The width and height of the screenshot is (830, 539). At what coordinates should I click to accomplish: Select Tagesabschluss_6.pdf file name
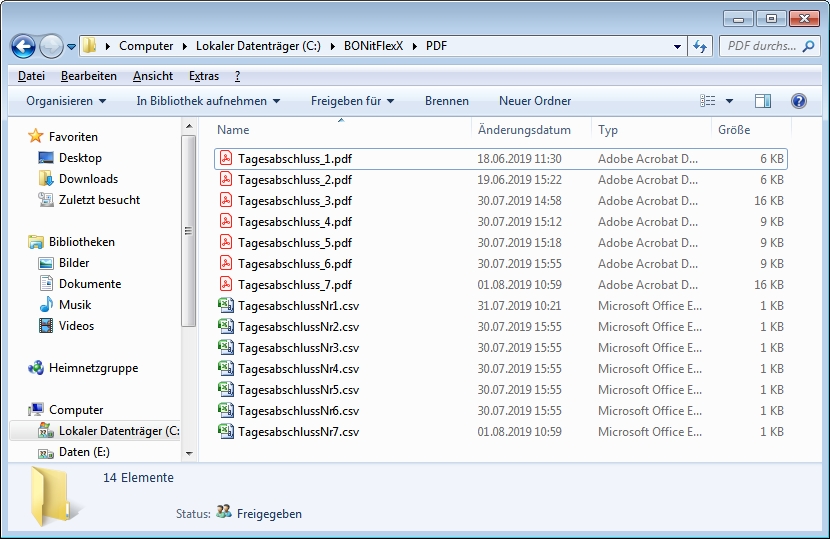(295, 264)
